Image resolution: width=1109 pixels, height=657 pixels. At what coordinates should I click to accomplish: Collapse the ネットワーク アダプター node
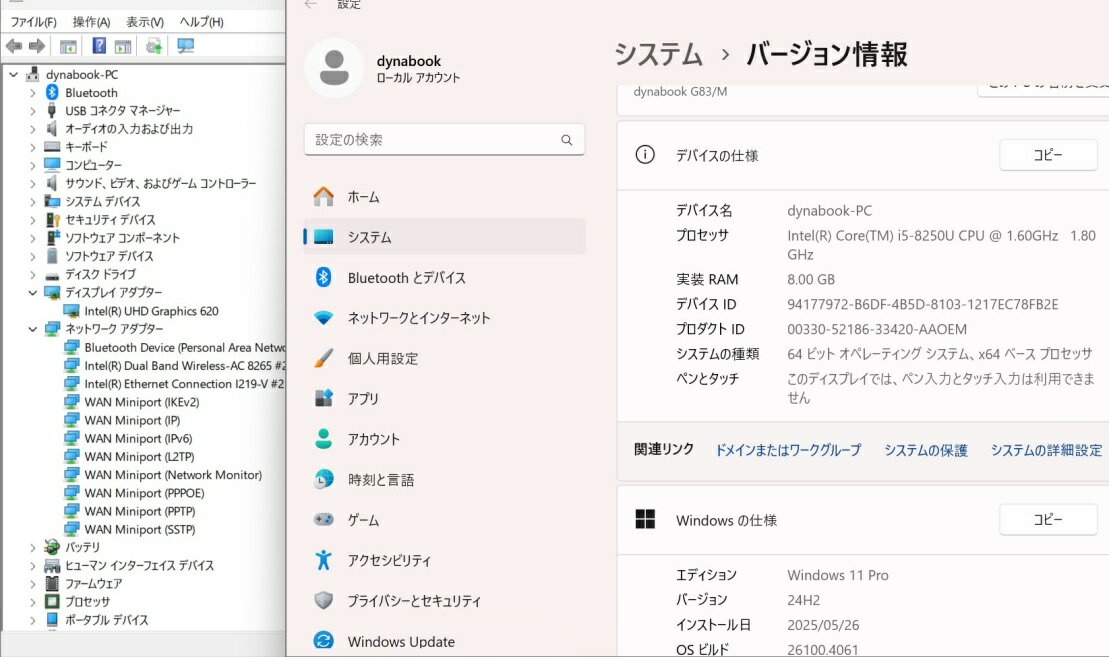(x=33, y=329)
